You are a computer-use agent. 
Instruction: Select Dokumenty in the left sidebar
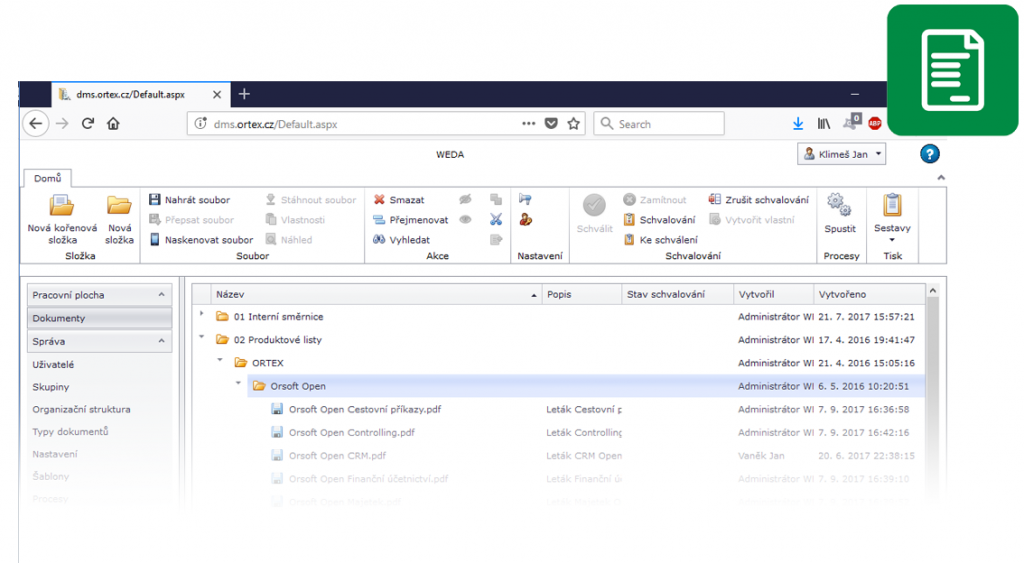pos(59,318)
